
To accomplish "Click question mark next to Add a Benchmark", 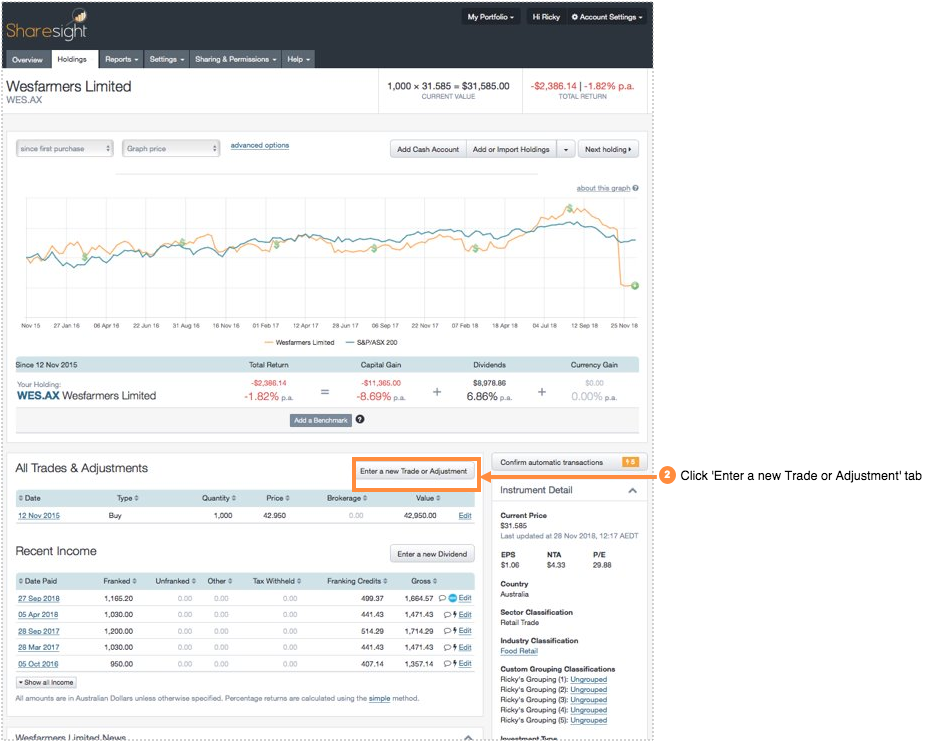I will 360,419.
